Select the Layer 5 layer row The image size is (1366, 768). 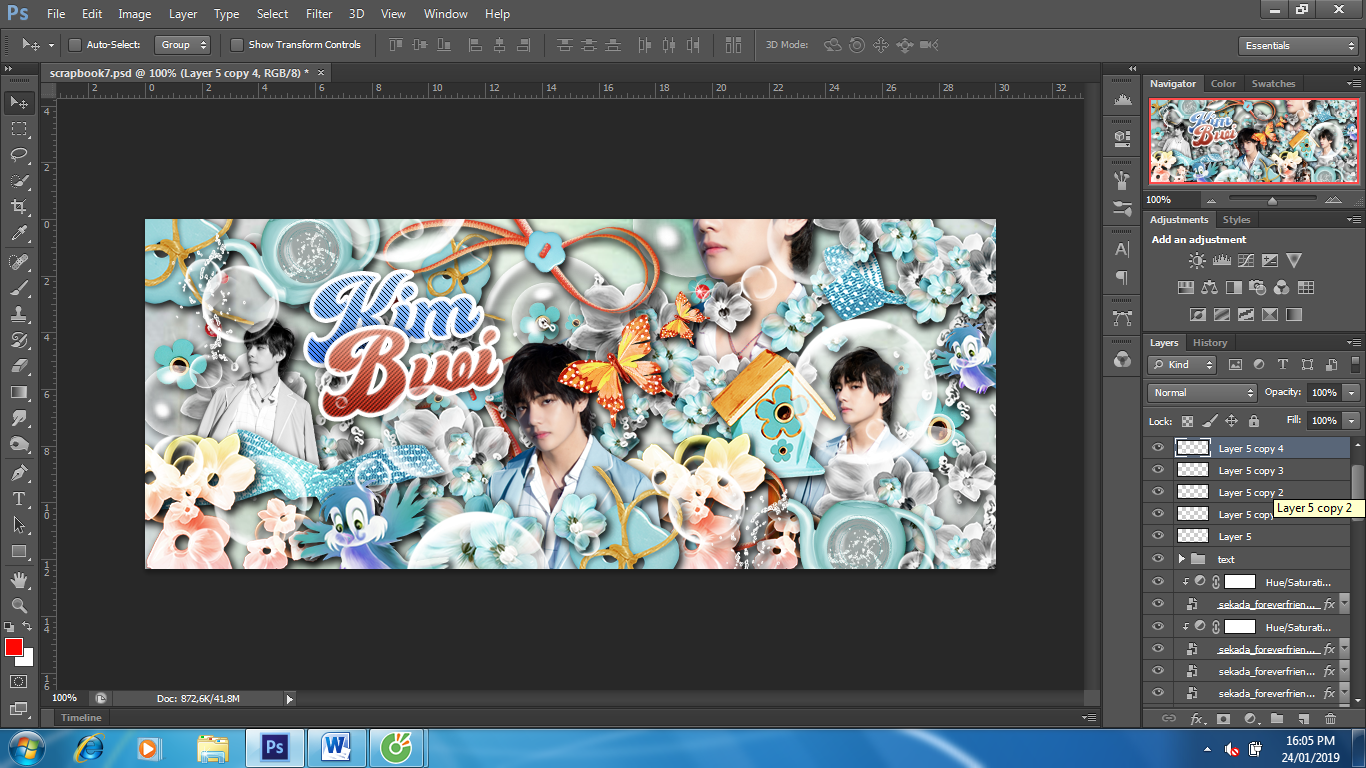tap(1235, 537)
